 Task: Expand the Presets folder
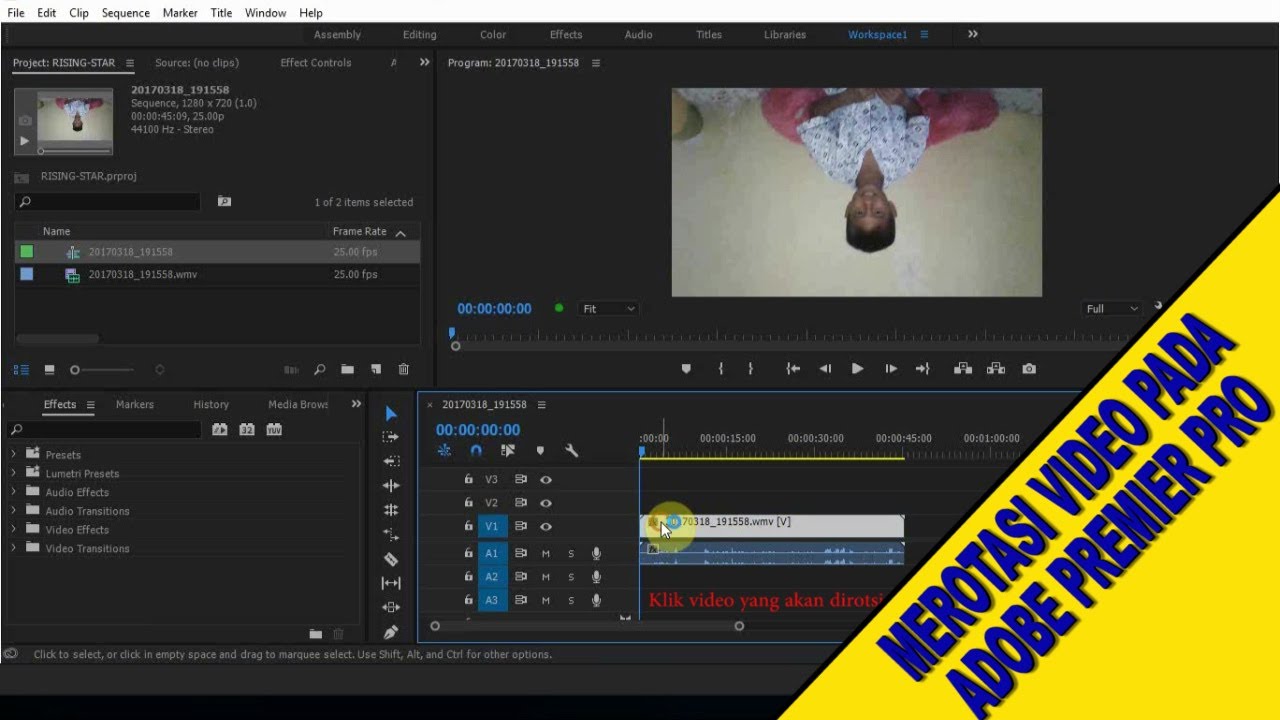click(x=14, y=455)
